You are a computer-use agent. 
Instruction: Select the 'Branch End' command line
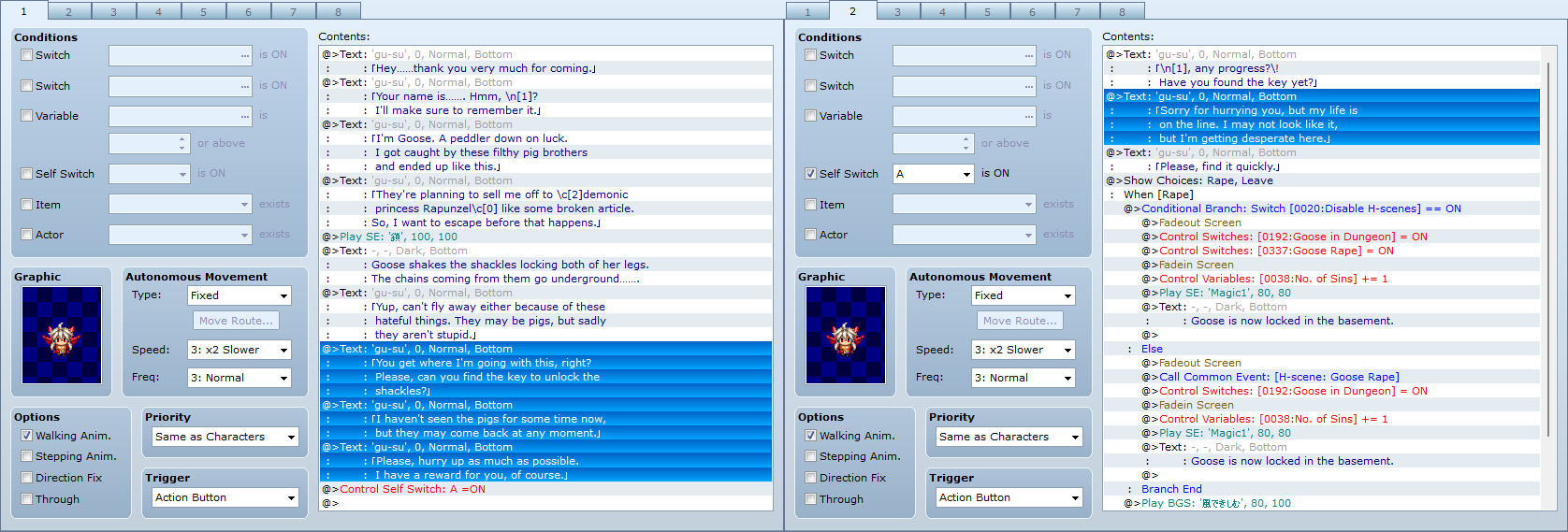point(1321,489)
